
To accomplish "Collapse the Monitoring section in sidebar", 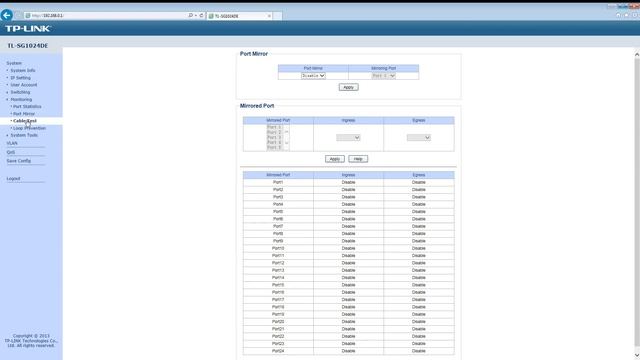I will click(21, 100).
